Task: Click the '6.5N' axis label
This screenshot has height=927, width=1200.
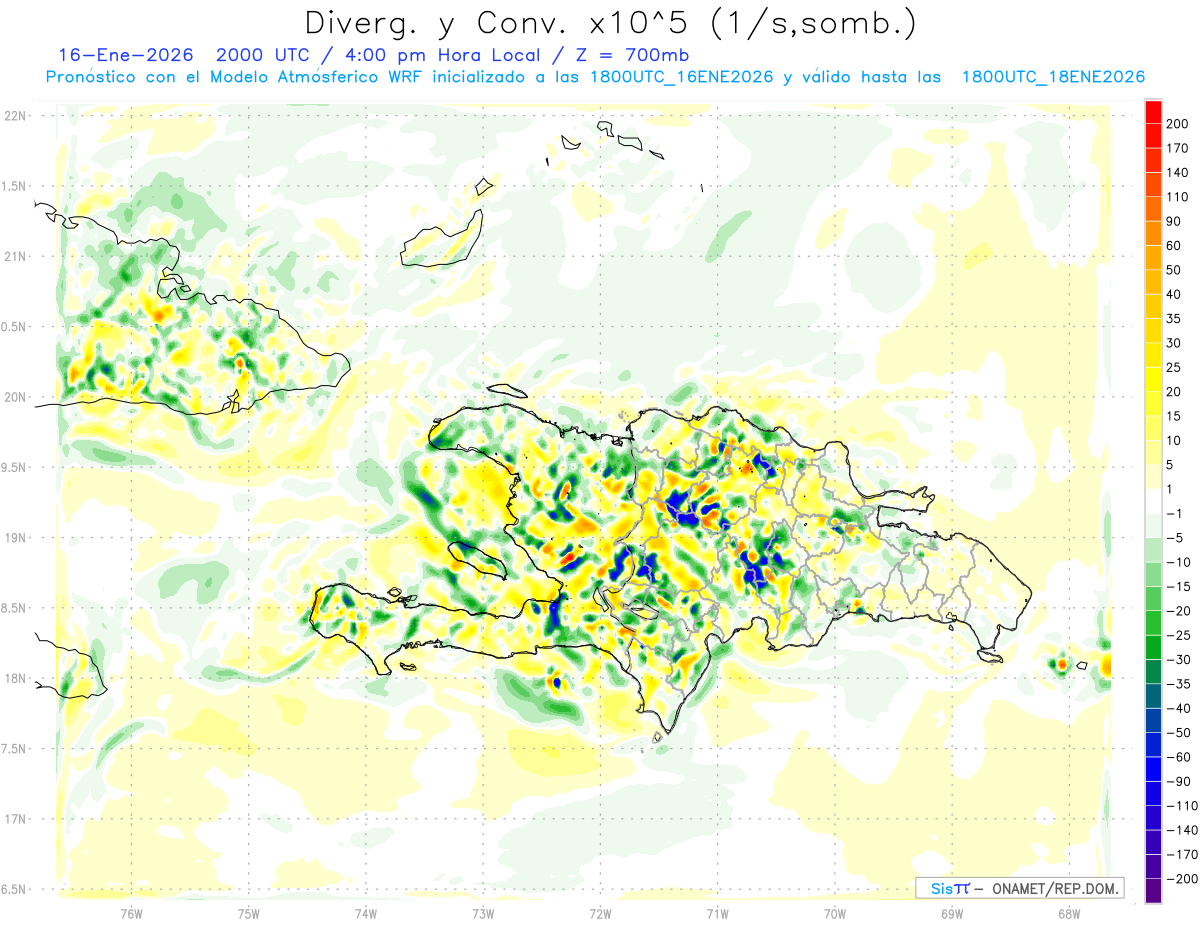Action: (14, 889)
